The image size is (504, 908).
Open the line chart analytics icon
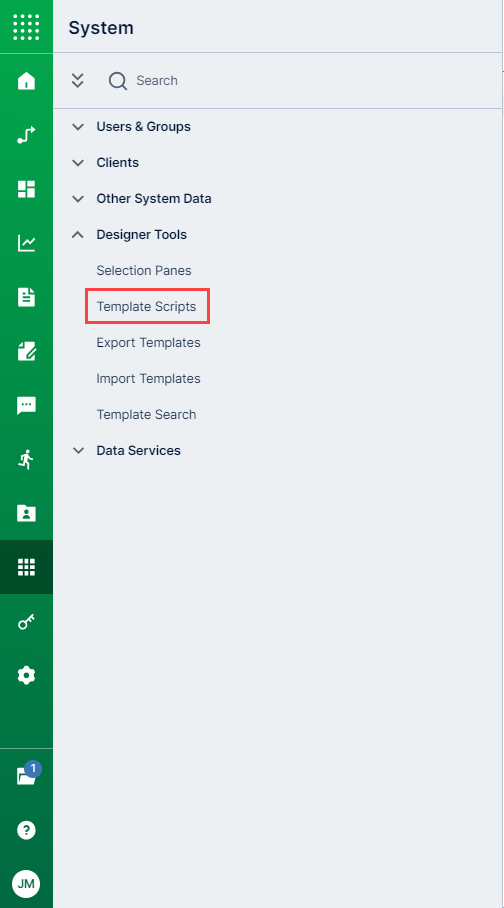point(26,243)
